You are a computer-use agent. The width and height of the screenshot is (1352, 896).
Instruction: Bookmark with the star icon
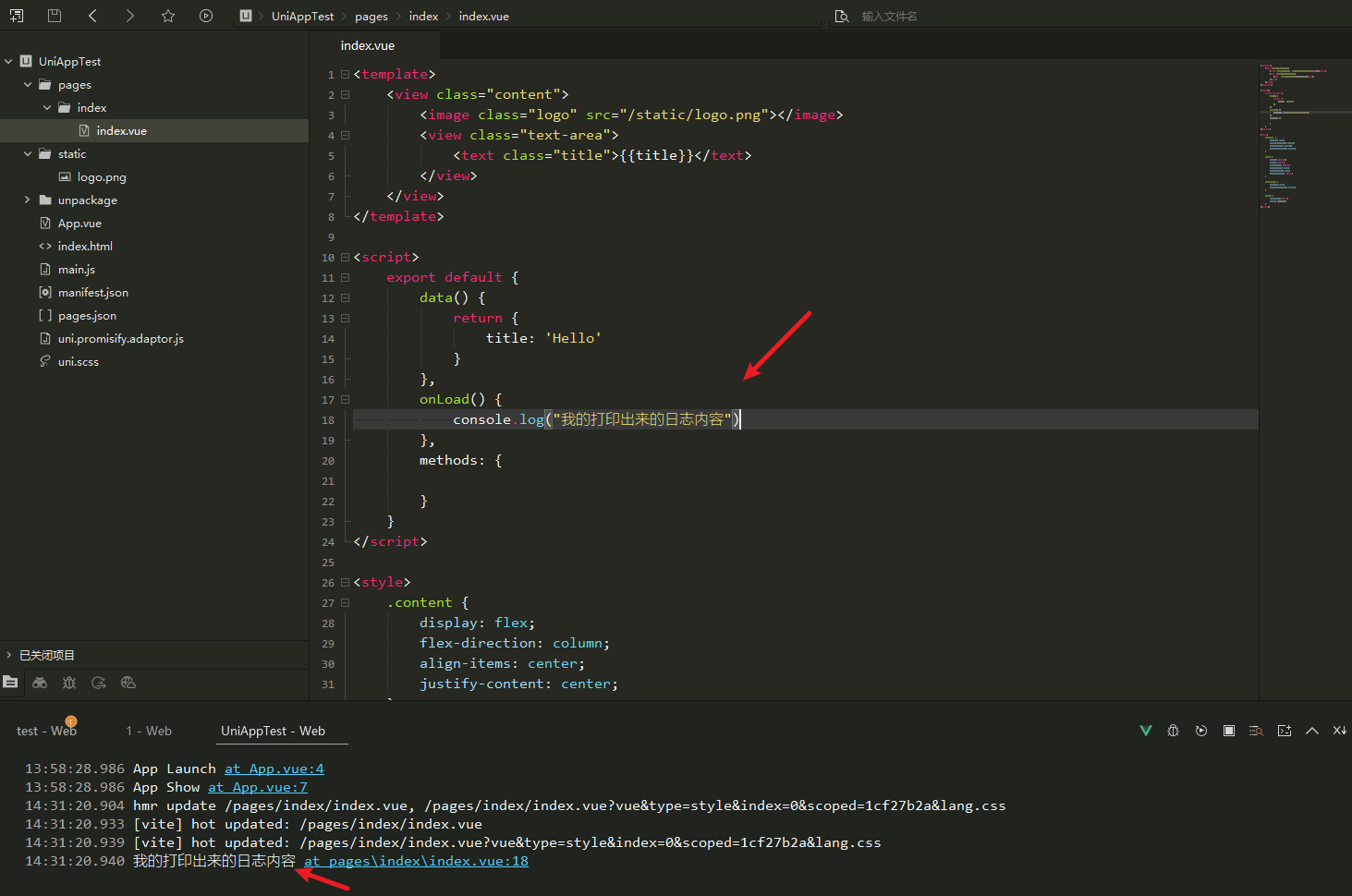168,16
